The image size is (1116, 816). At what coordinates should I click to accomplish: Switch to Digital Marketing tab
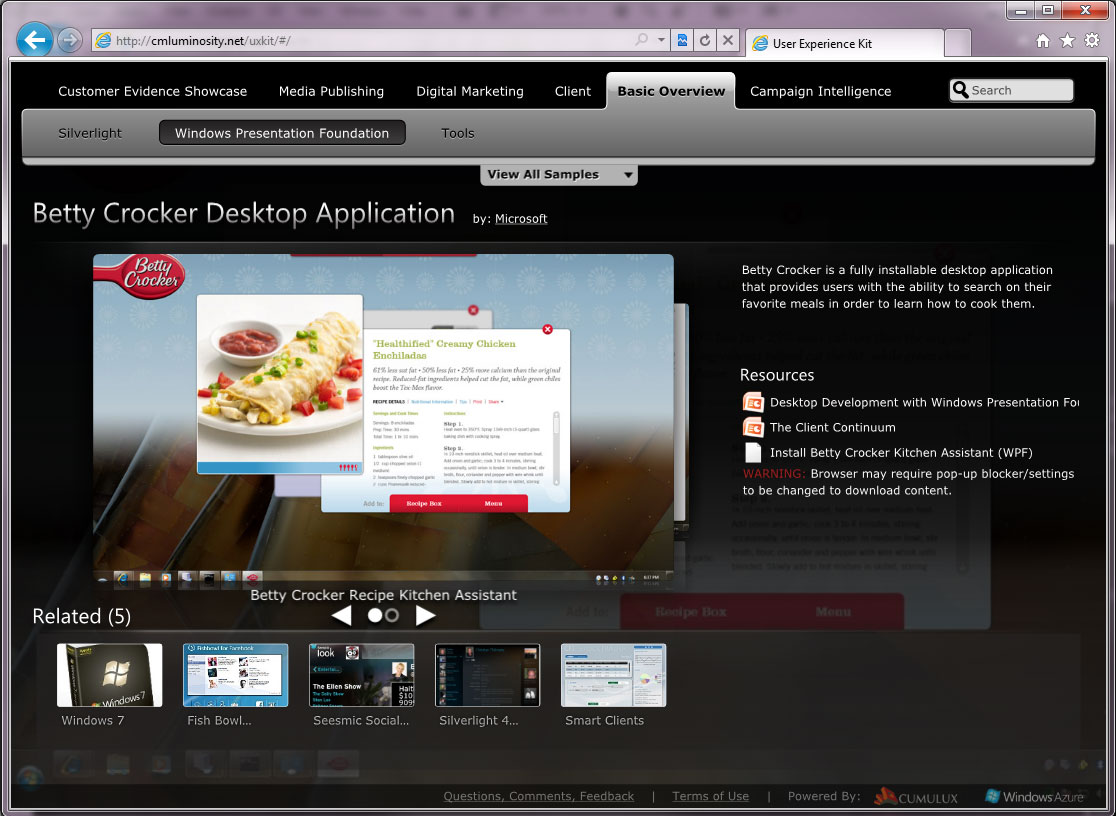pos(470,91)
